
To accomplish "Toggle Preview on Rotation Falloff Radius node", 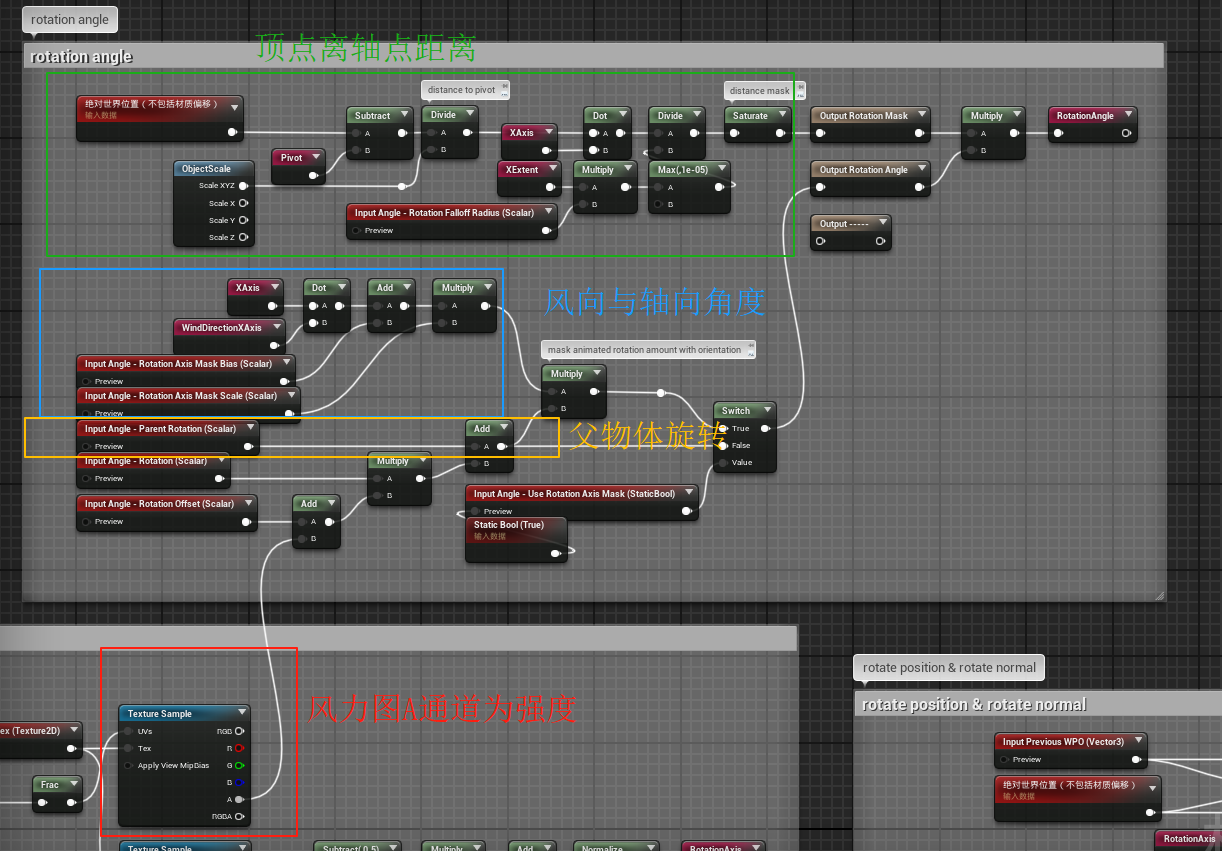I will pos(355,231).
